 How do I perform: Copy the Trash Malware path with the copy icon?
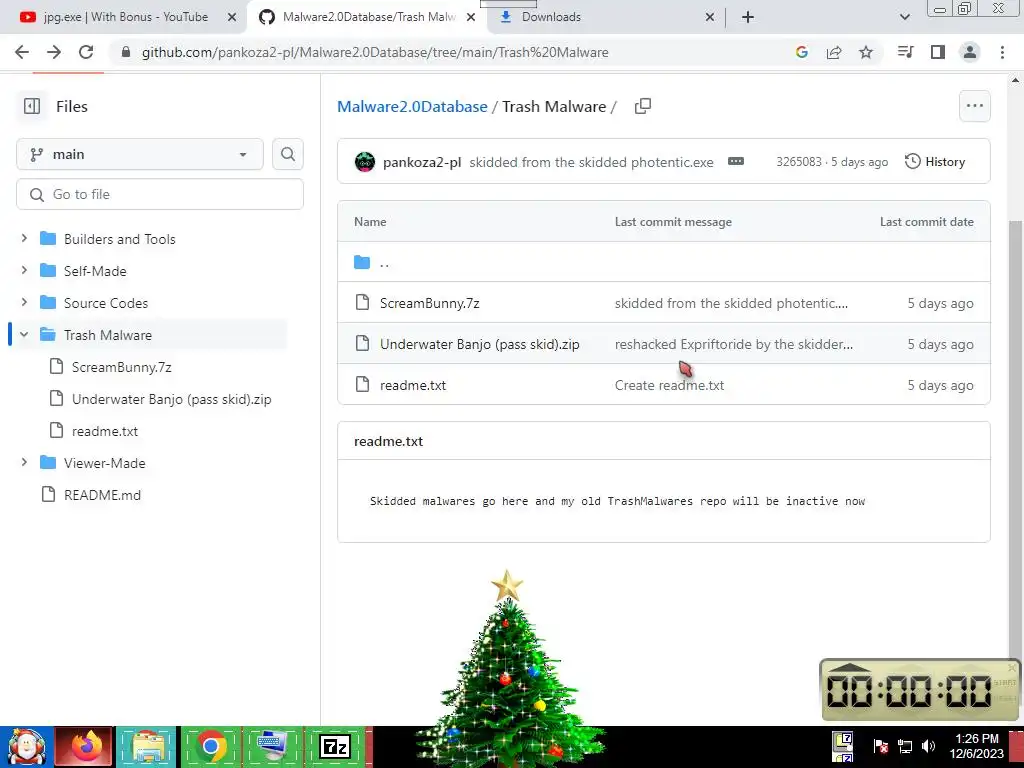643,106
